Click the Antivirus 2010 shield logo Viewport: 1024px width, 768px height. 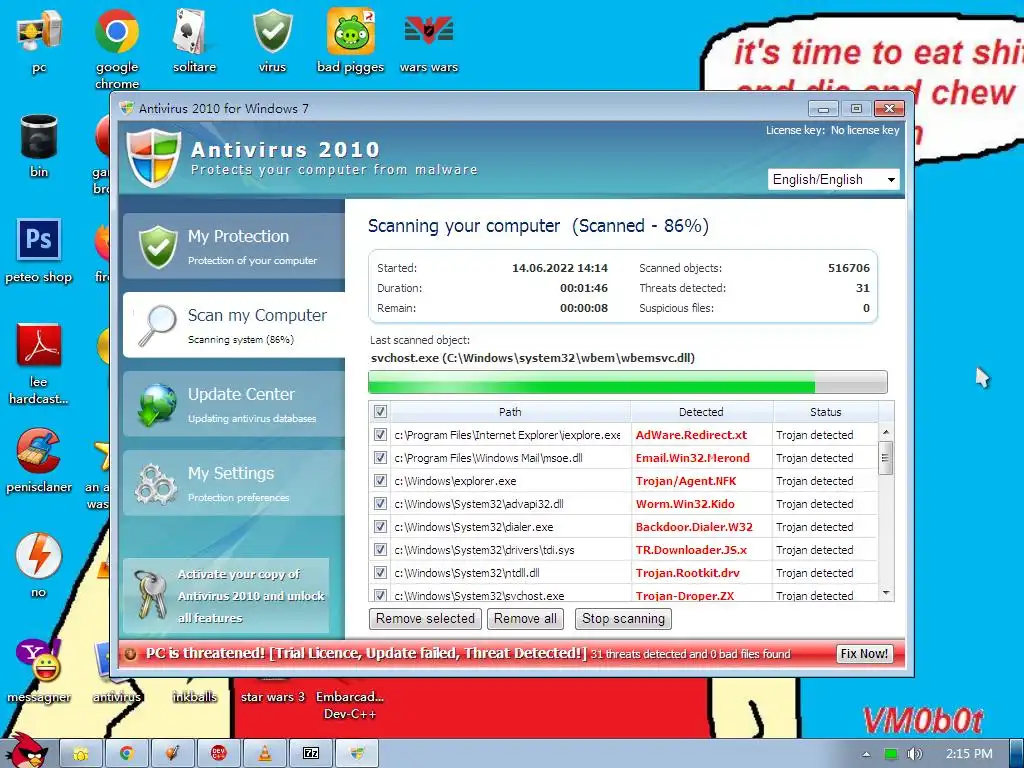point(153,157)
